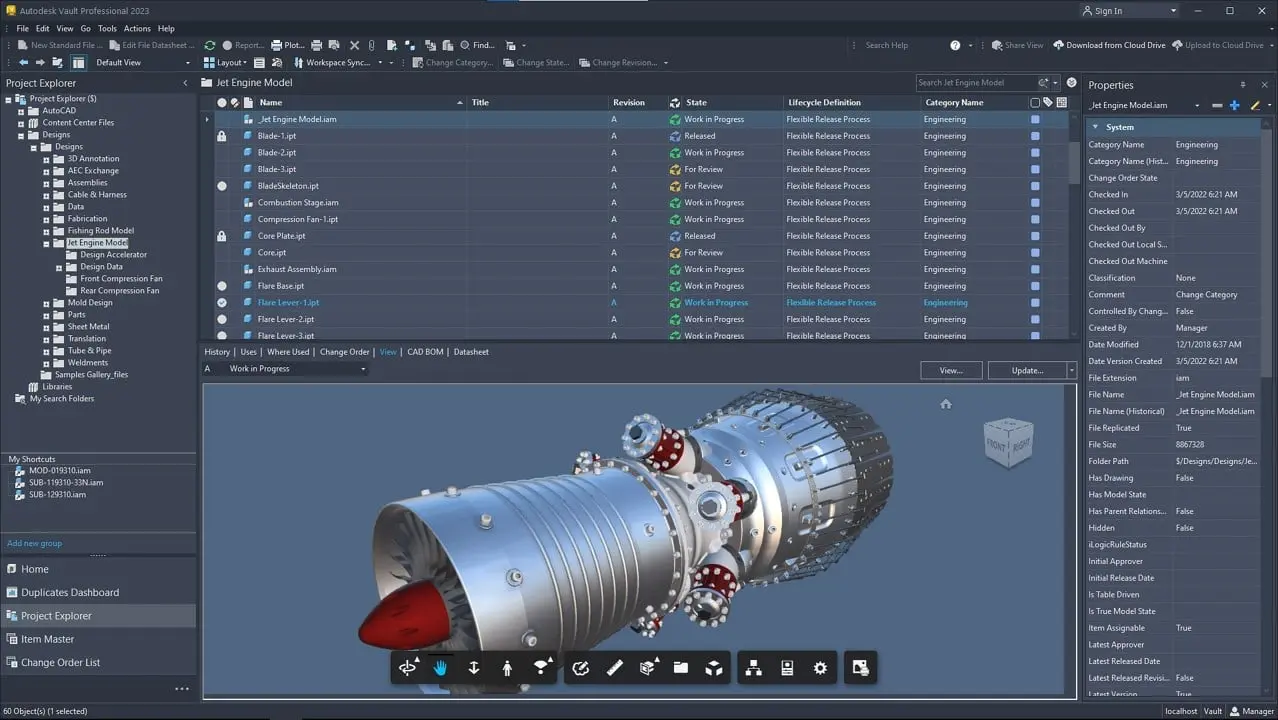Image resolution: width=1278 pixels, height=720 pixels.
Task: Take a screenshot using the viewer snapshot icon
Action: click(860, 667)
